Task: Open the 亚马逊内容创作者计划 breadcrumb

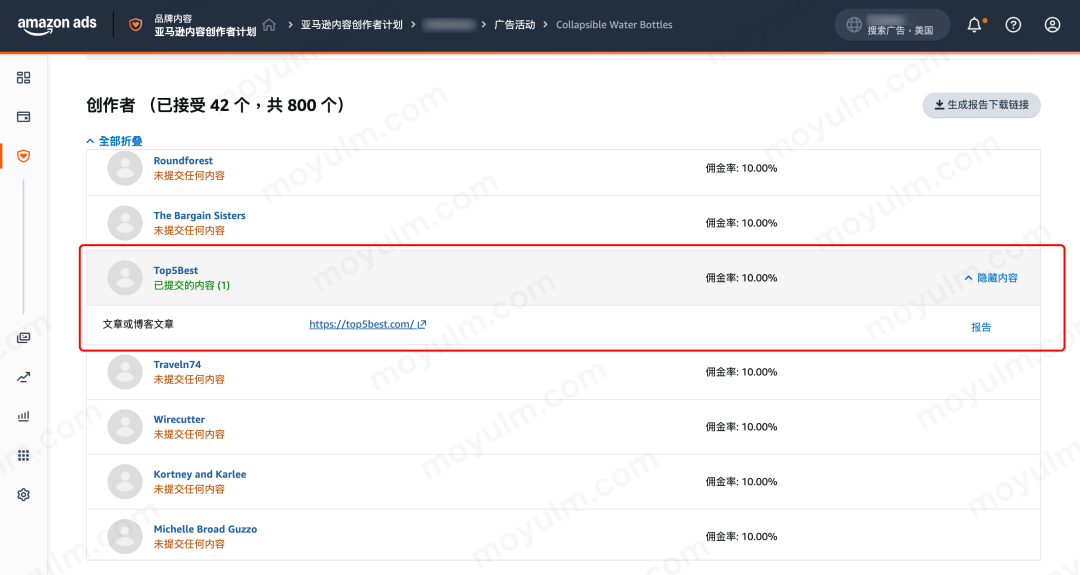Action: [x=351, y=25]
